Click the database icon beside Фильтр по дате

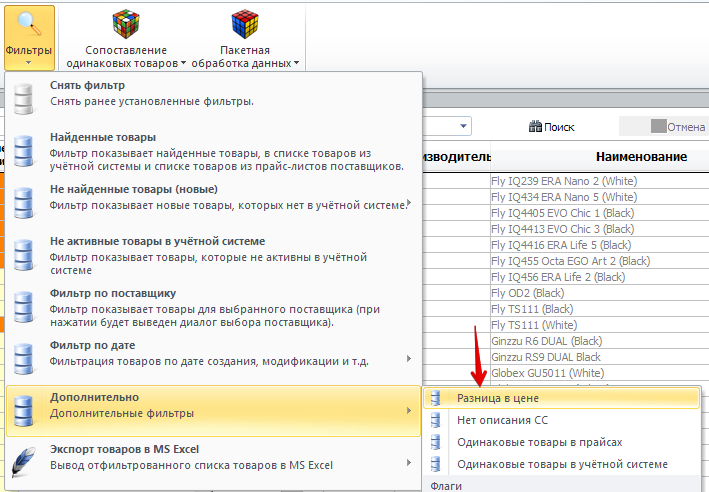(x=23, y=359)
